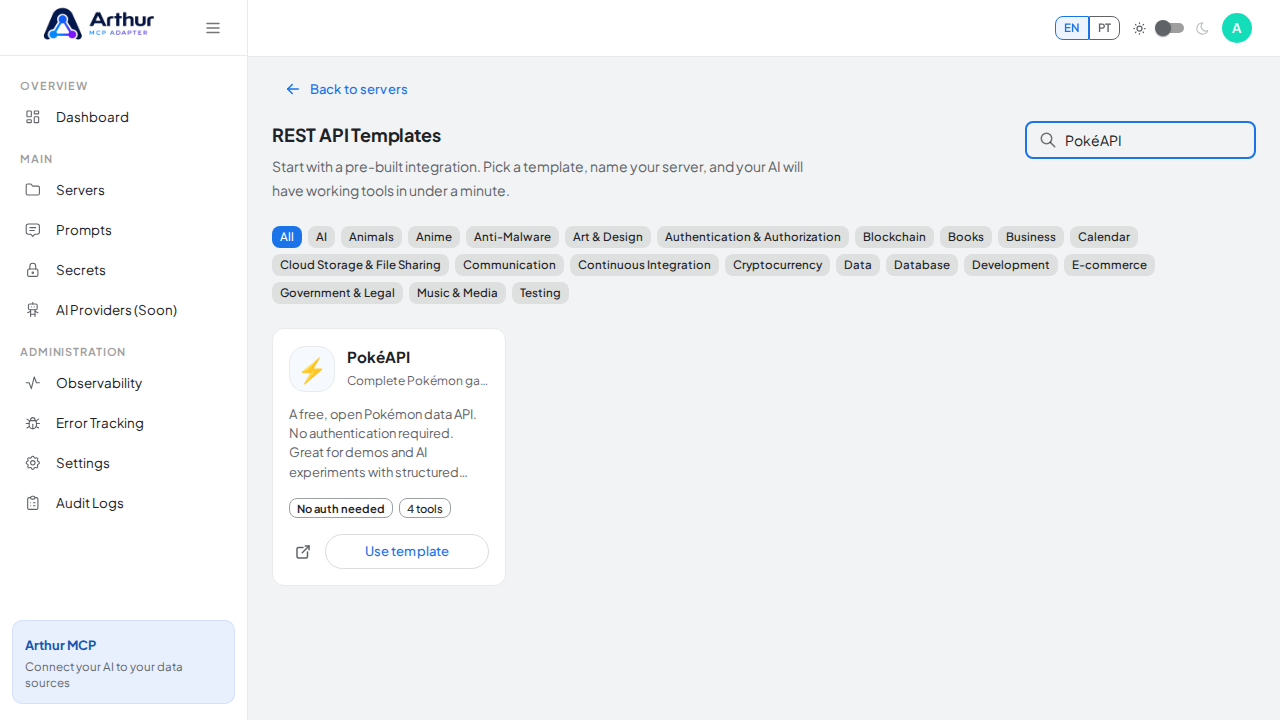
Task: Switch language to PT
Action: tap(1104, 28)
